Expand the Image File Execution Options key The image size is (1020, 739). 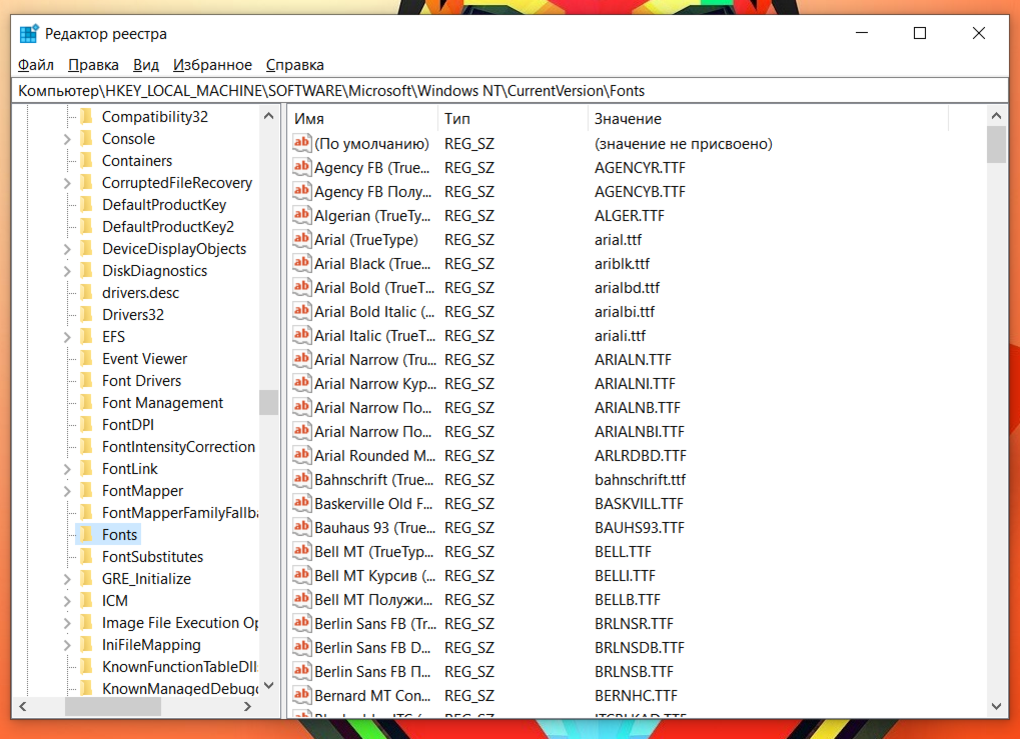(x=67, y=623)
